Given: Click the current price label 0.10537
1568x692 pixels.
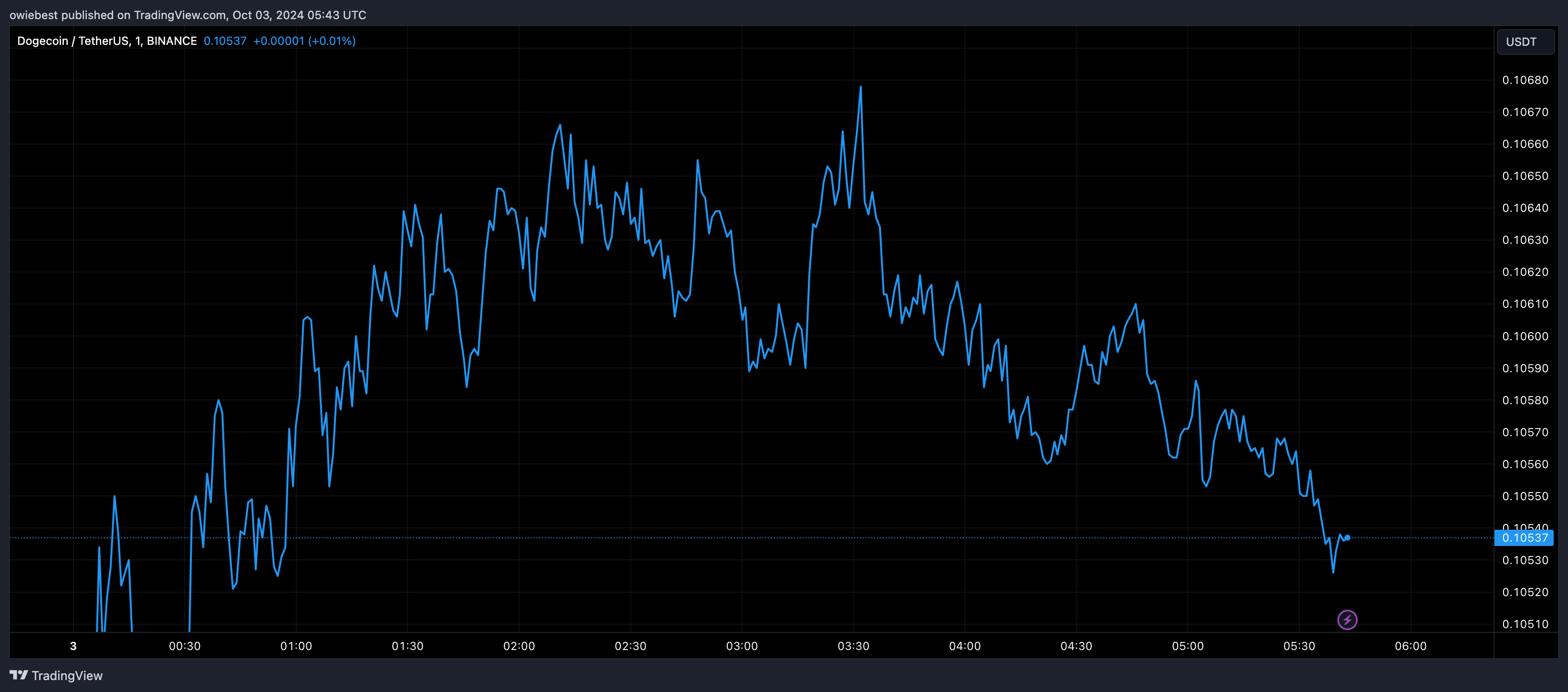Looking at the screenshot, I should pyautogui.click(x=1524, y=537).
